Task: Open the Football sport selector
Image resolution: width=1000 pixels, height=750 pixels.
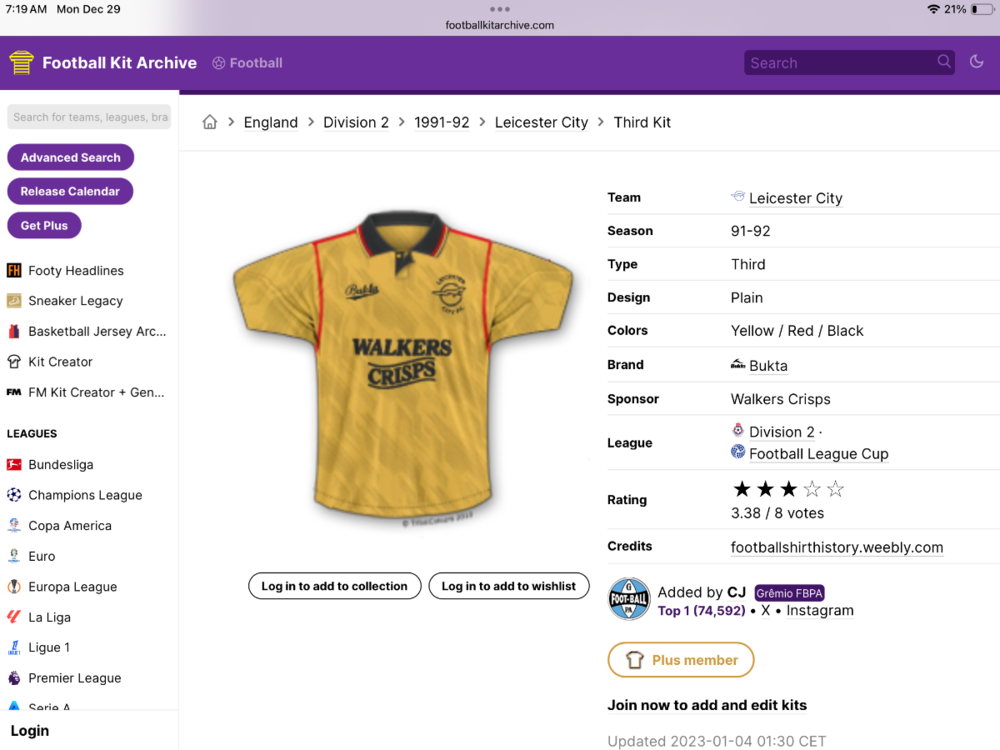Action: coord(247,62)
